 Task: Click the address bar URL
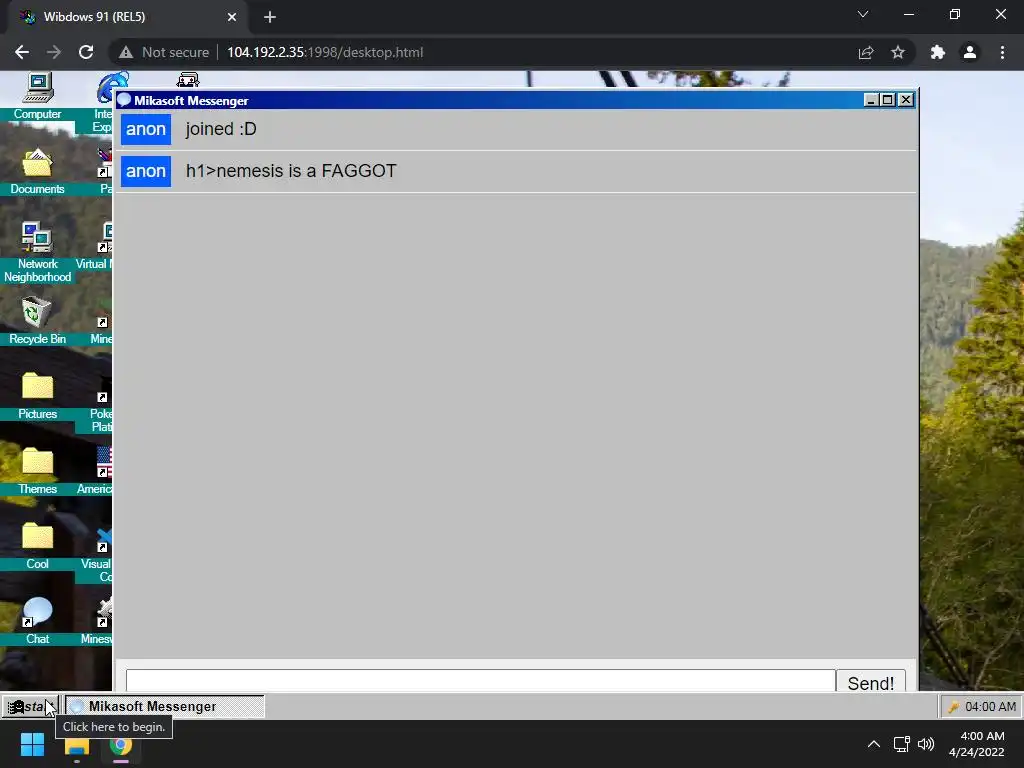(x=325, y=52)
